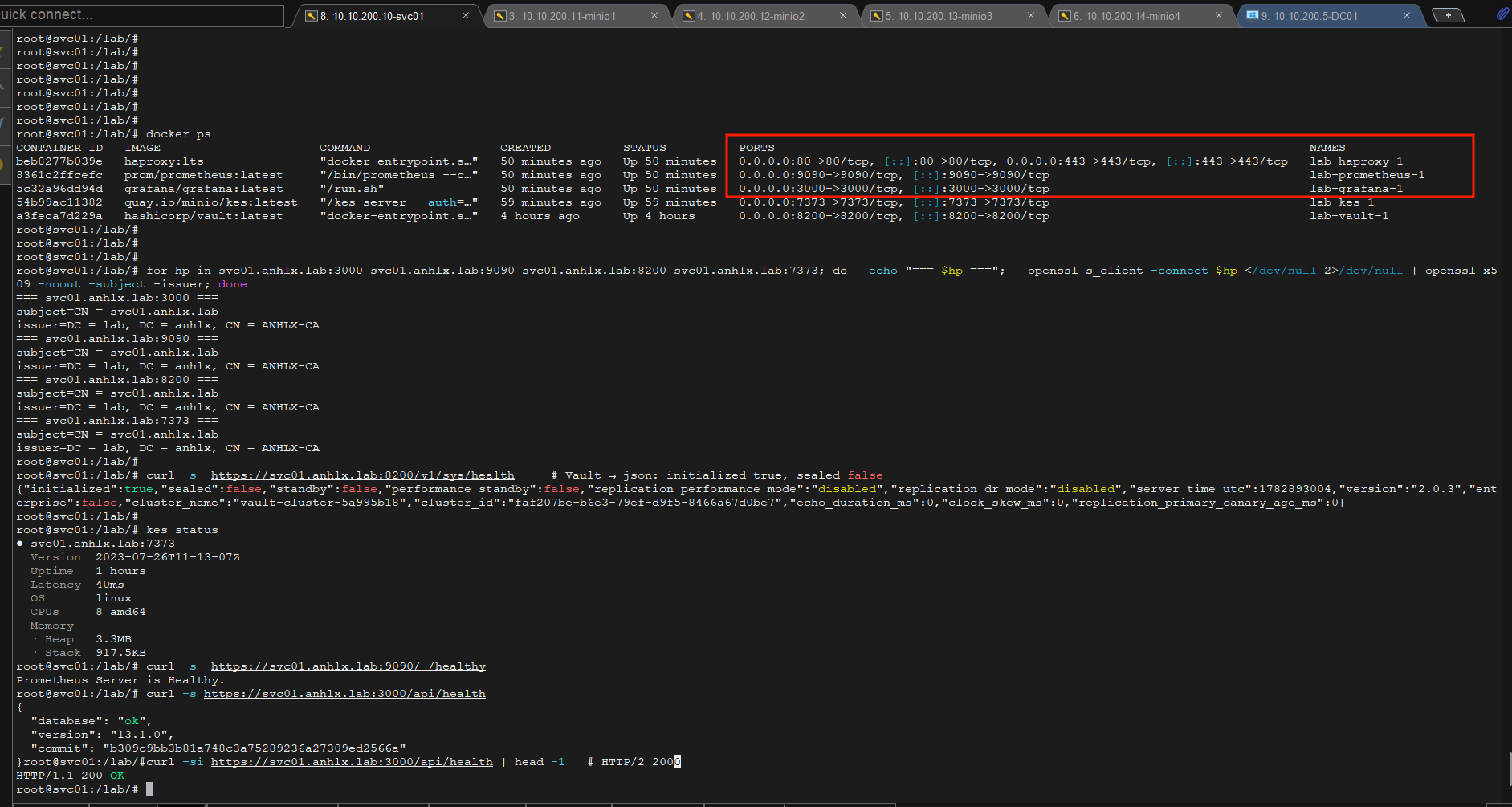Click the PORTS column header
This screenshot has width=1512, height=807.
tap(756, 148)
